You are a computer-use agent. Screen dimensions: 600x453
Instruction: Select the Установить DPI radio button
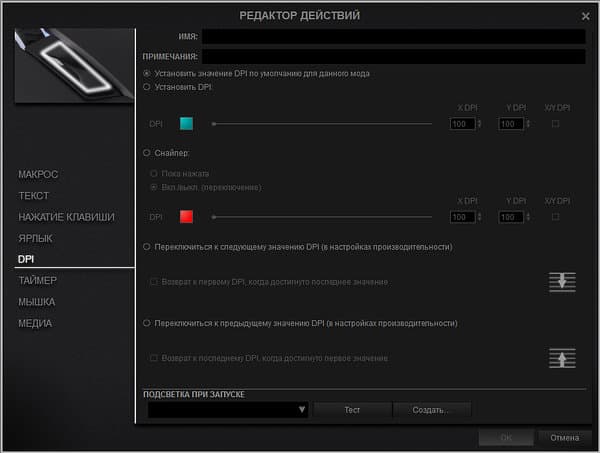pos(147,87)
